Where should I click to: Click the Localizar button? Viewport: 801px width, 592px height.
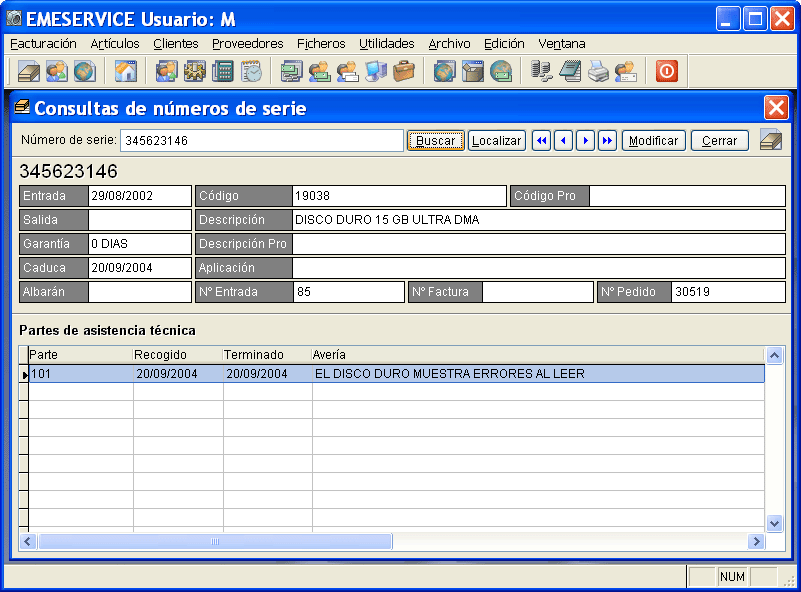pyautogui.click(x=497, y=140)
